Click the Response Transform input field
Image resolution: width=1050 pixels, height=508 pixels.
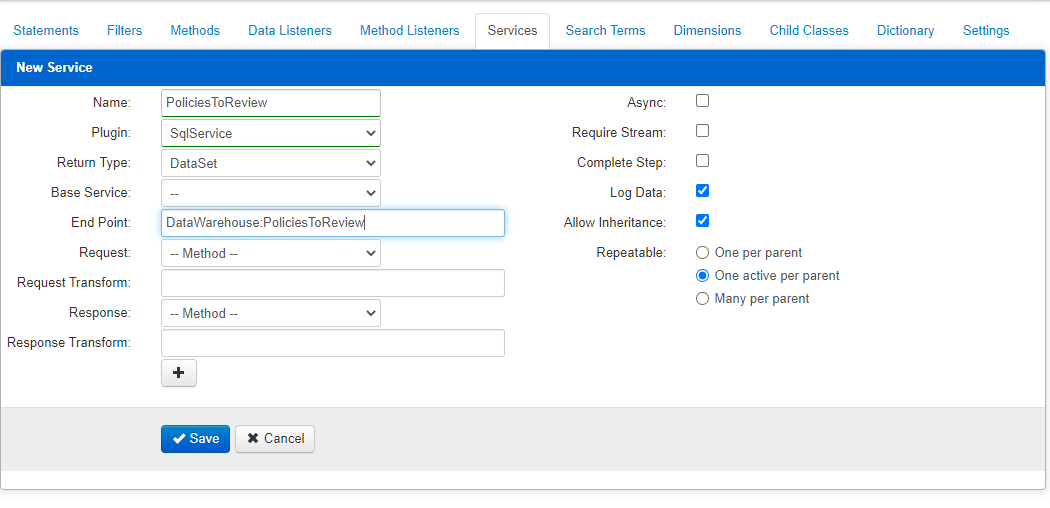(333, 343)
